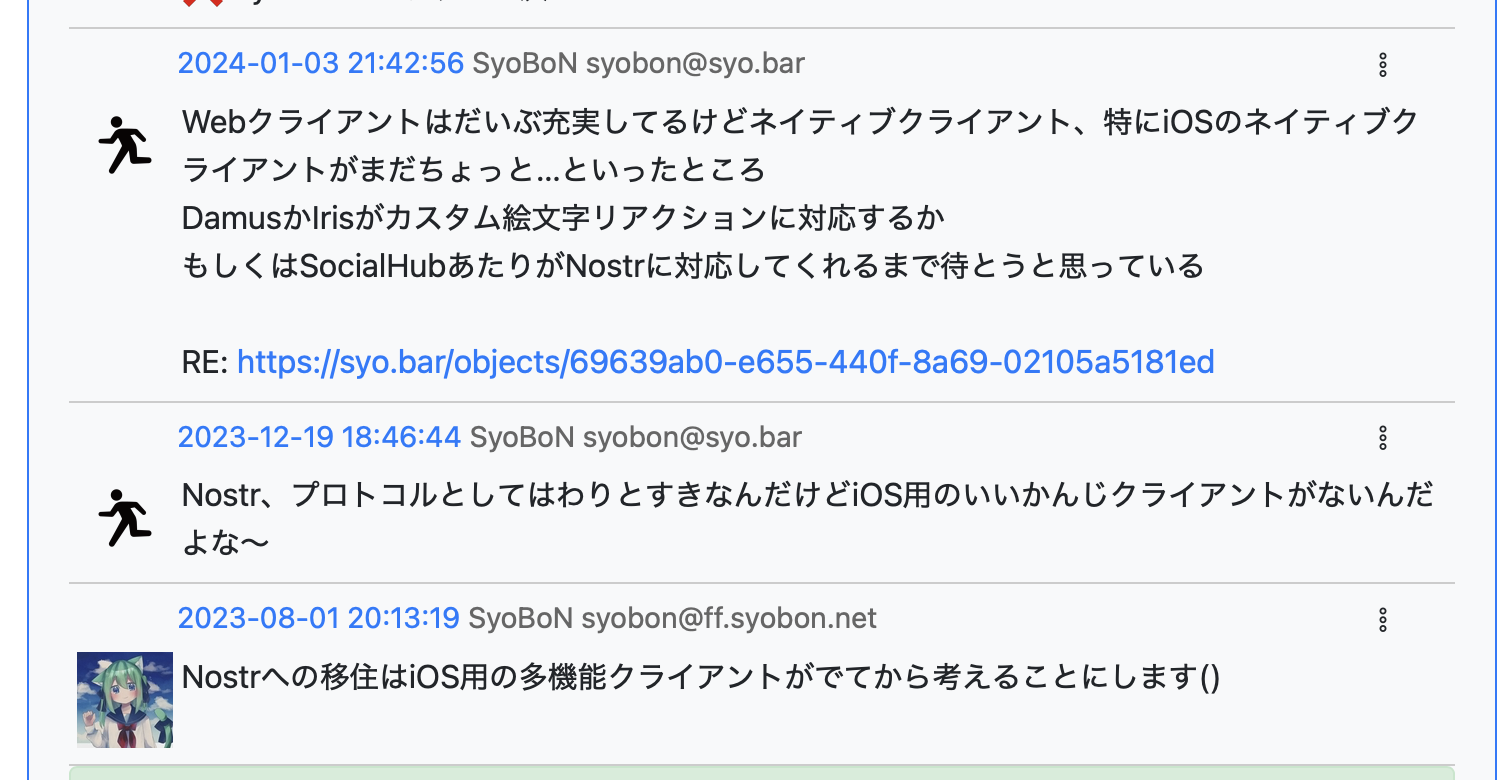
Task: Open the green-haired anime avatar thumbnail
Action: tap(125, 699)
